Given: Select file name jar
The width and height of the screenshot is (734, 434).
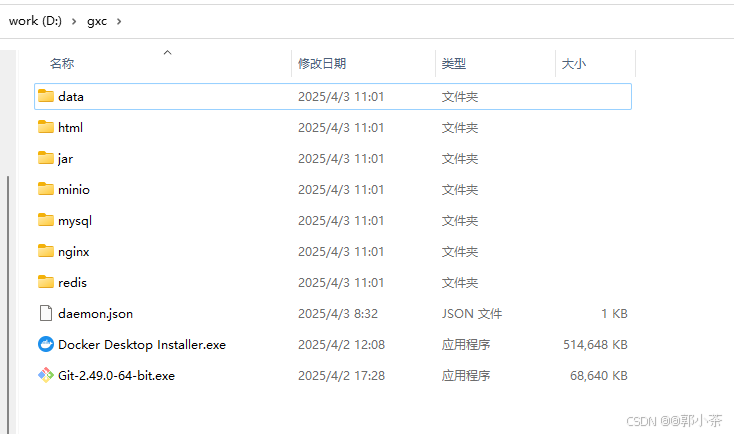Looking at the screenshot, I should click(x=66, y=159).
